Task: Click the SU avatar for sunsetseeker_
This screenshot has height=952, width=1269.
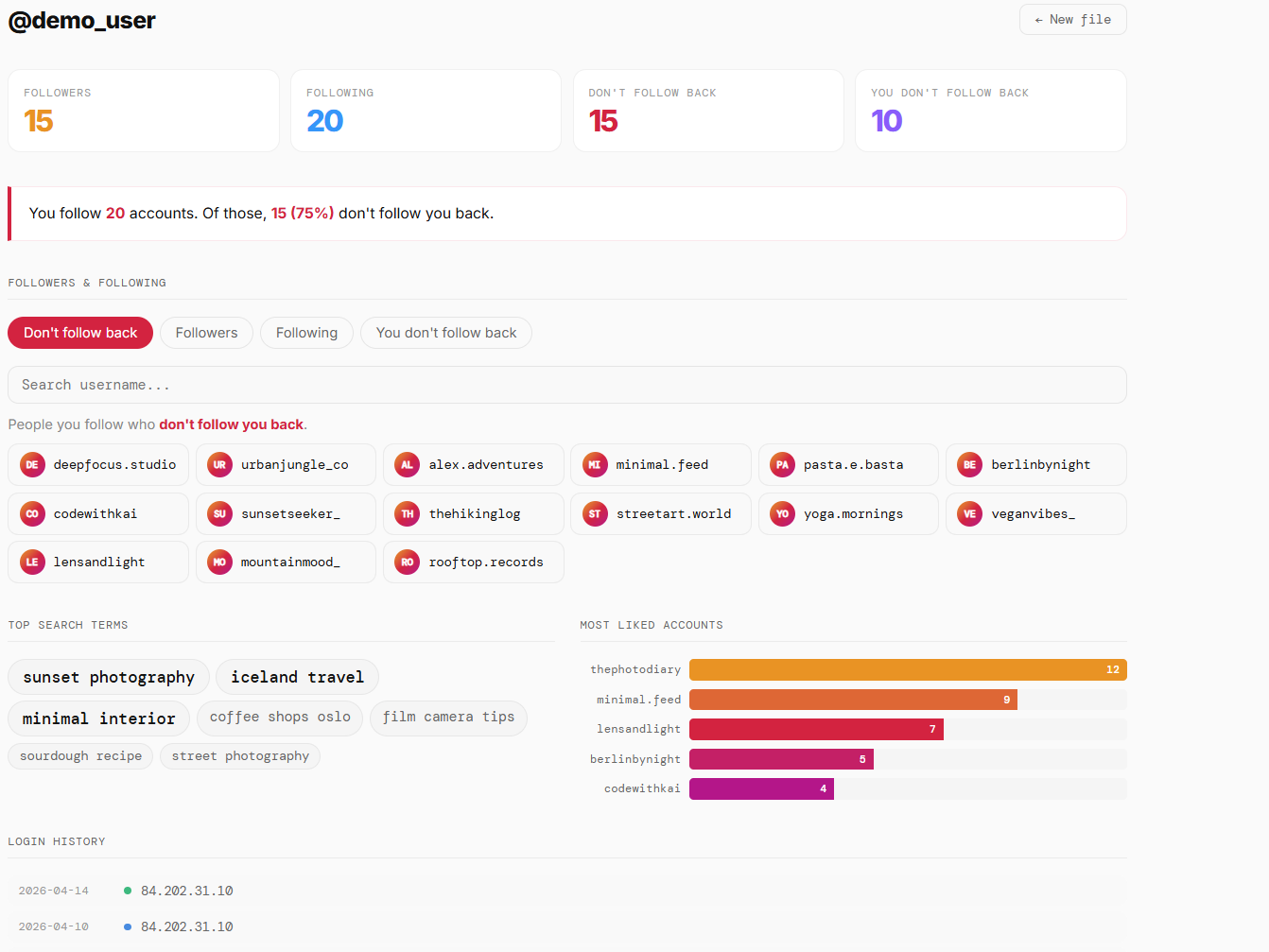Action: 219,513
